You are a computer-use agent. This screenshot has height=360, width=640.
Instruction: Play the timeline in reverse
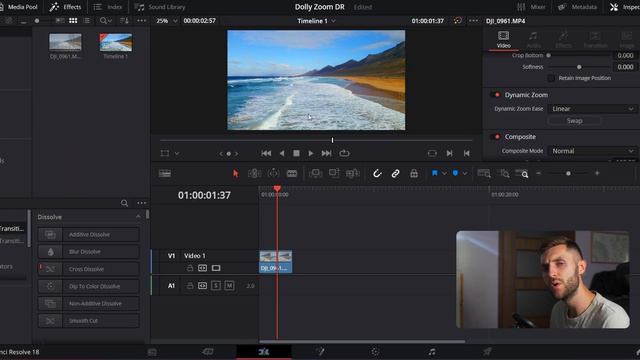(x=282, y=153)
